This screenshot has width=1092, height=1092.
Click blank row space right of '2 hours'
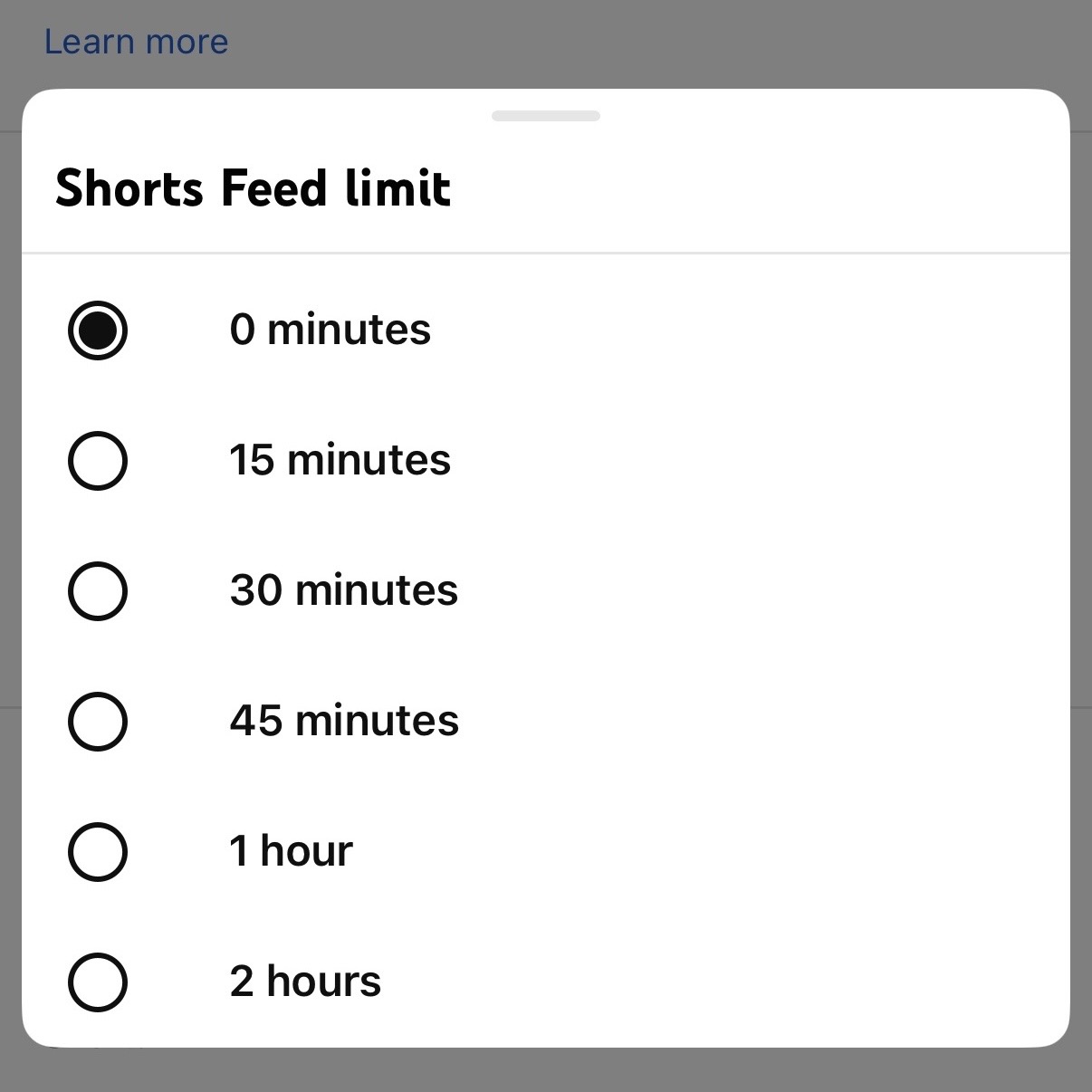(x=724, y=982)
